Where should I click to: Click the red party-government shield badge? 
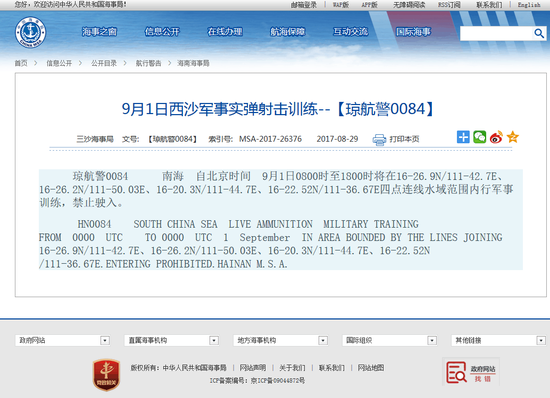click(x=107, y=375)
